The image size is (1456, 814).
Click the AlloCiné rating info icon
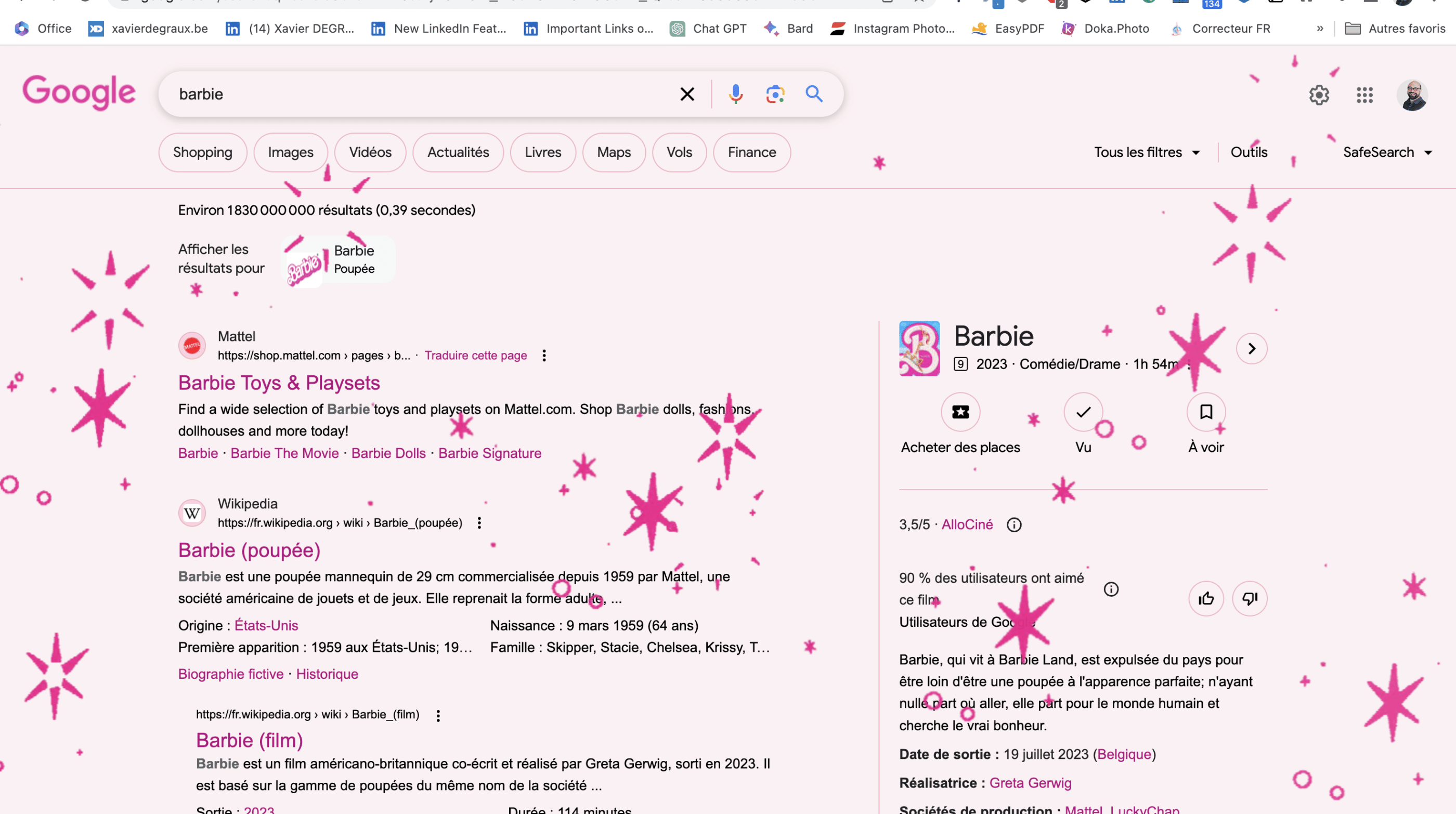1014,525
